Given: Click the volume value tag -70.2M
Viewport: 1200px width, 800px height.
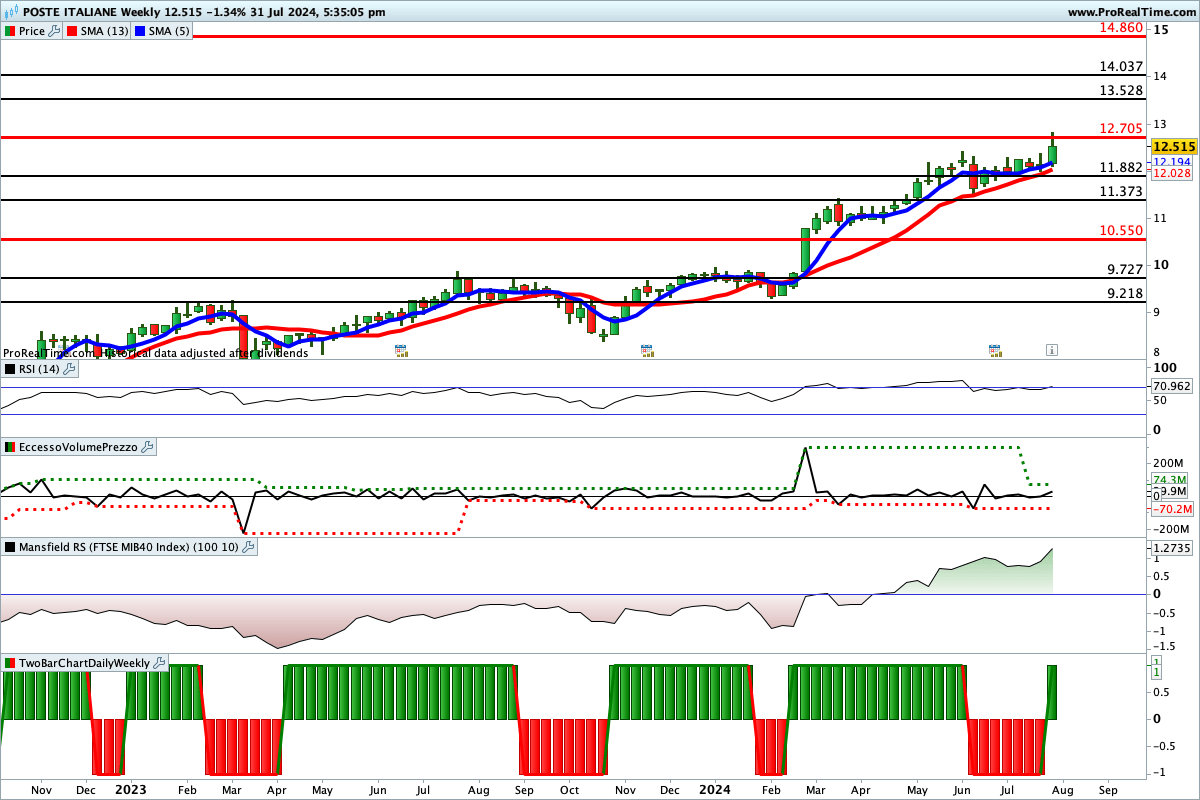Looking at the screenshot, I should pyautogui.click(x=1170, y=508).
